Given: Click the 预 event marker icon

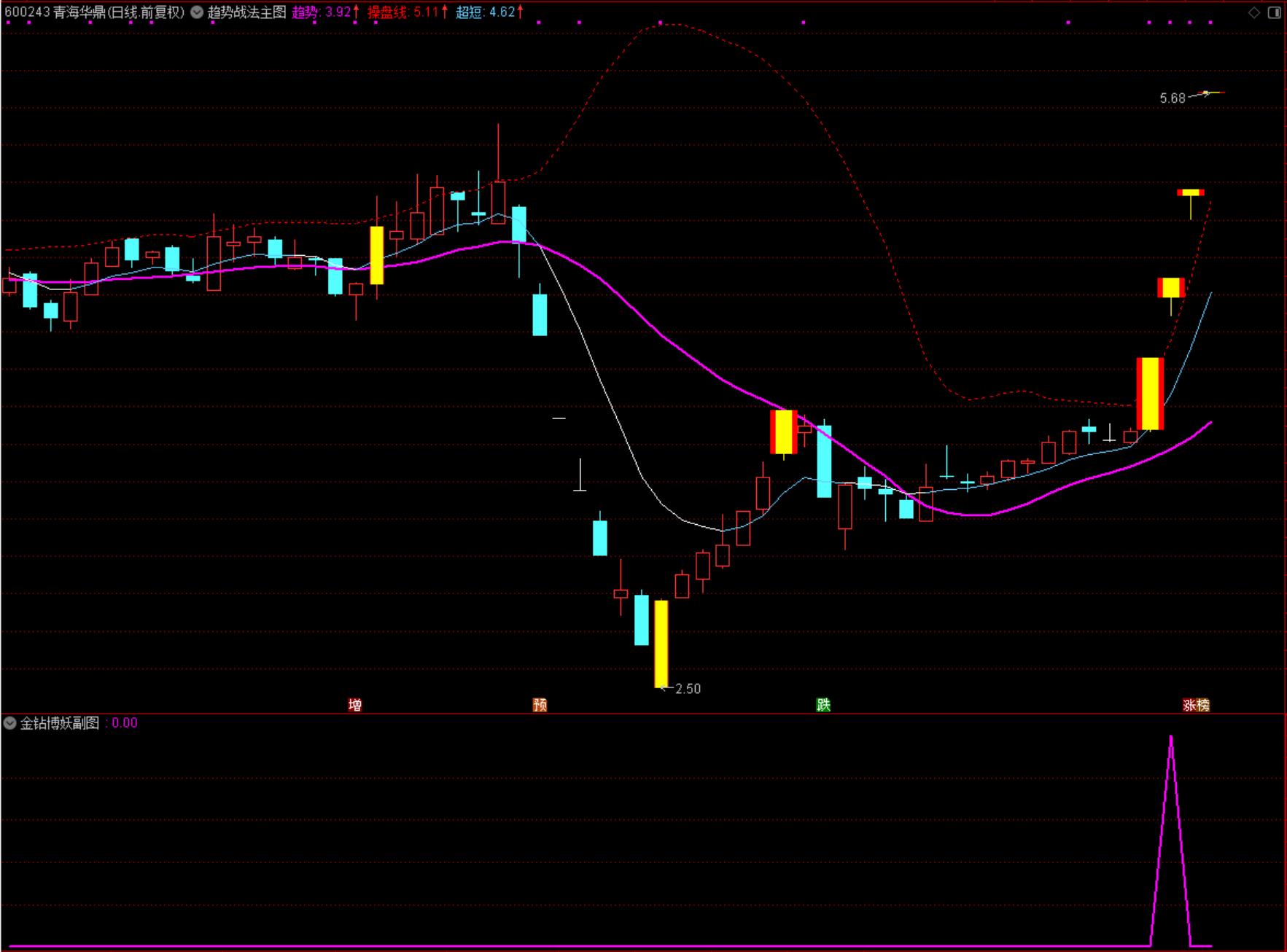Looking at the screenshot, I should [540, 705].
